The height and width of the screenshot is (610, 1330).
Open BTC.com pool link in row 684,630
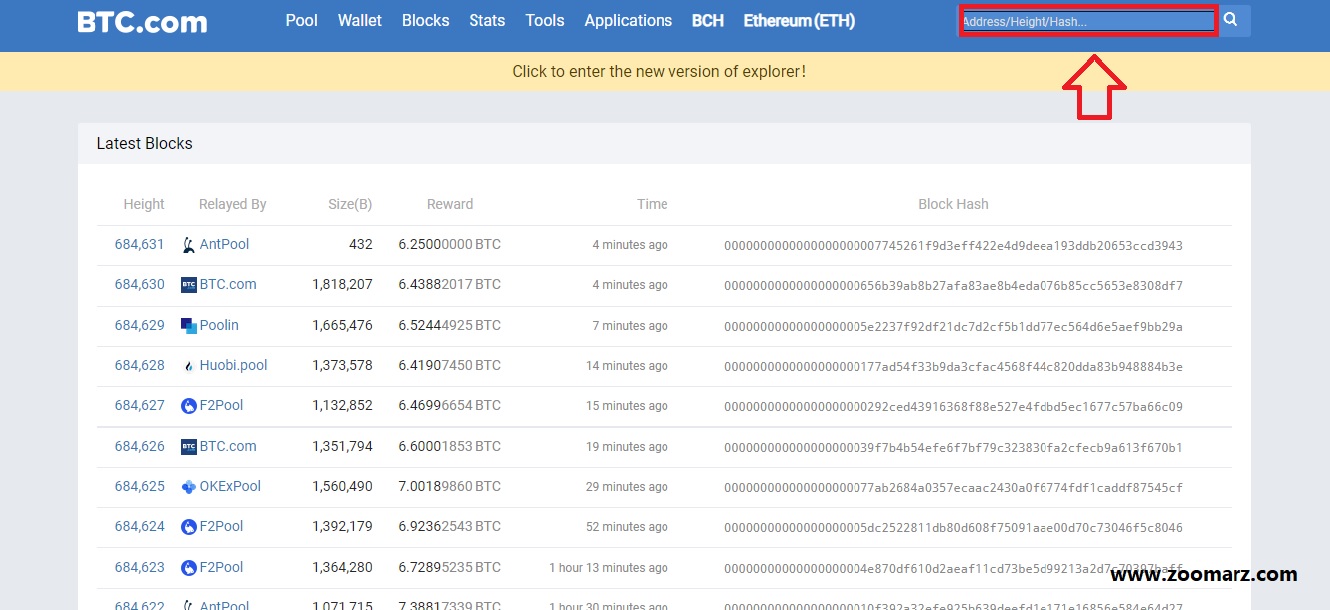(x=228, y=284)
